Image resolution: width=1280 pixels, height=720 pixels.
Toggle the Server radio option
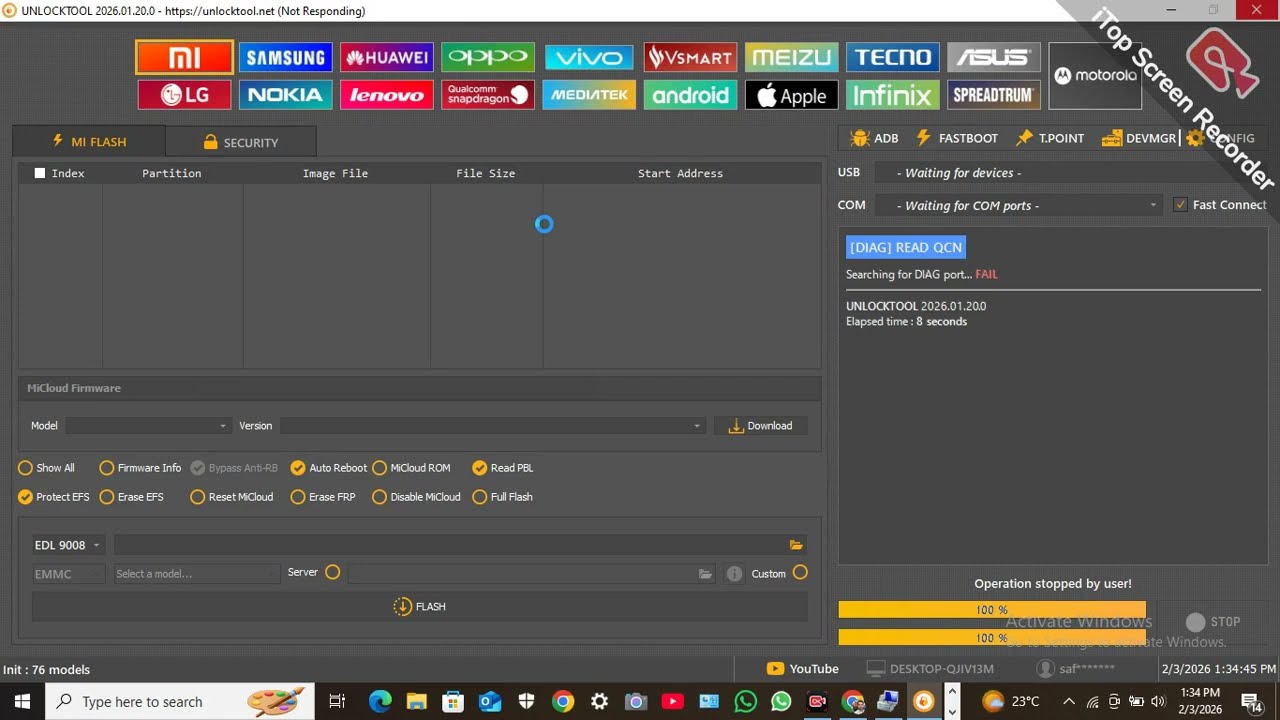point(333,572)
